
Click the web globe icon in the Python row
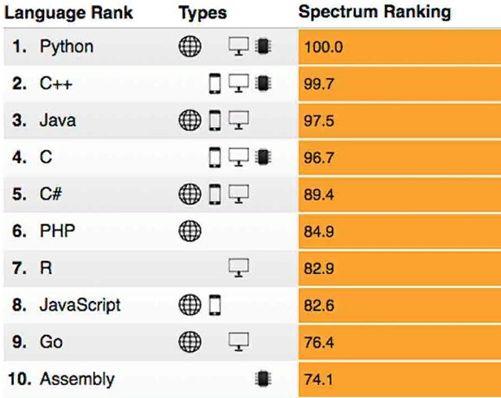coord(190,46)
